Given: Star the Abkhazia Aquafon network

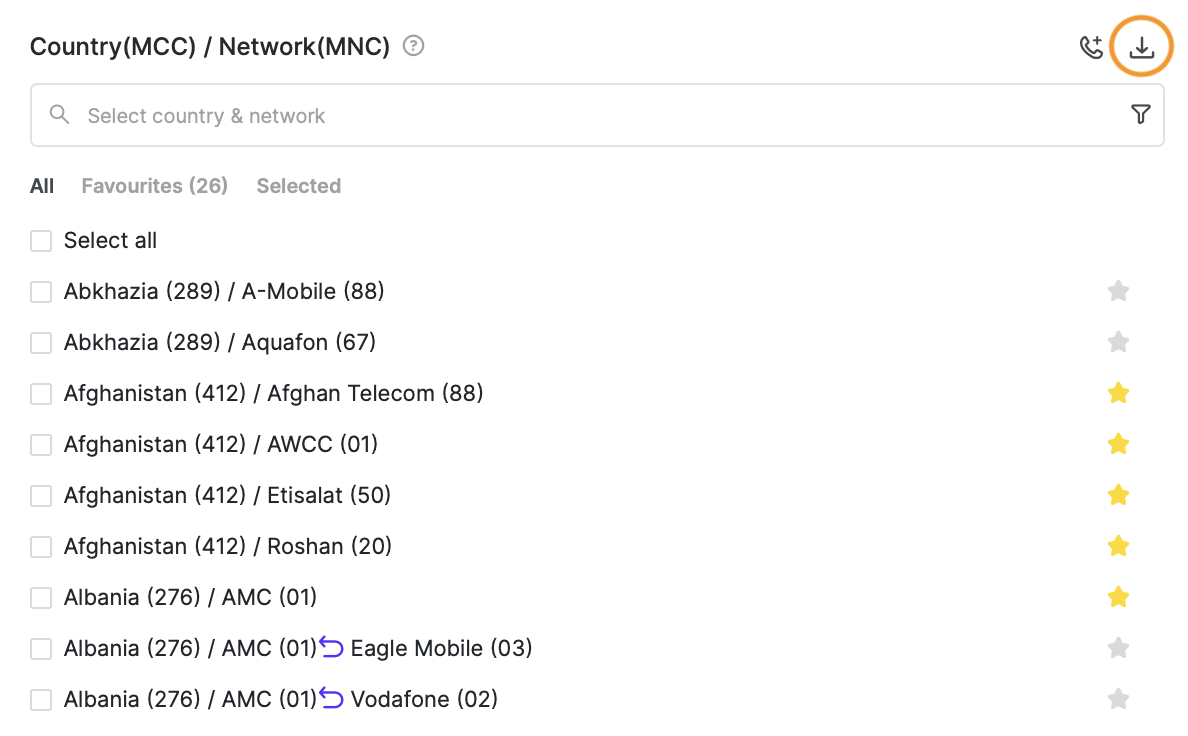Looking at the screenshot, I should [x=1118, y=342].
